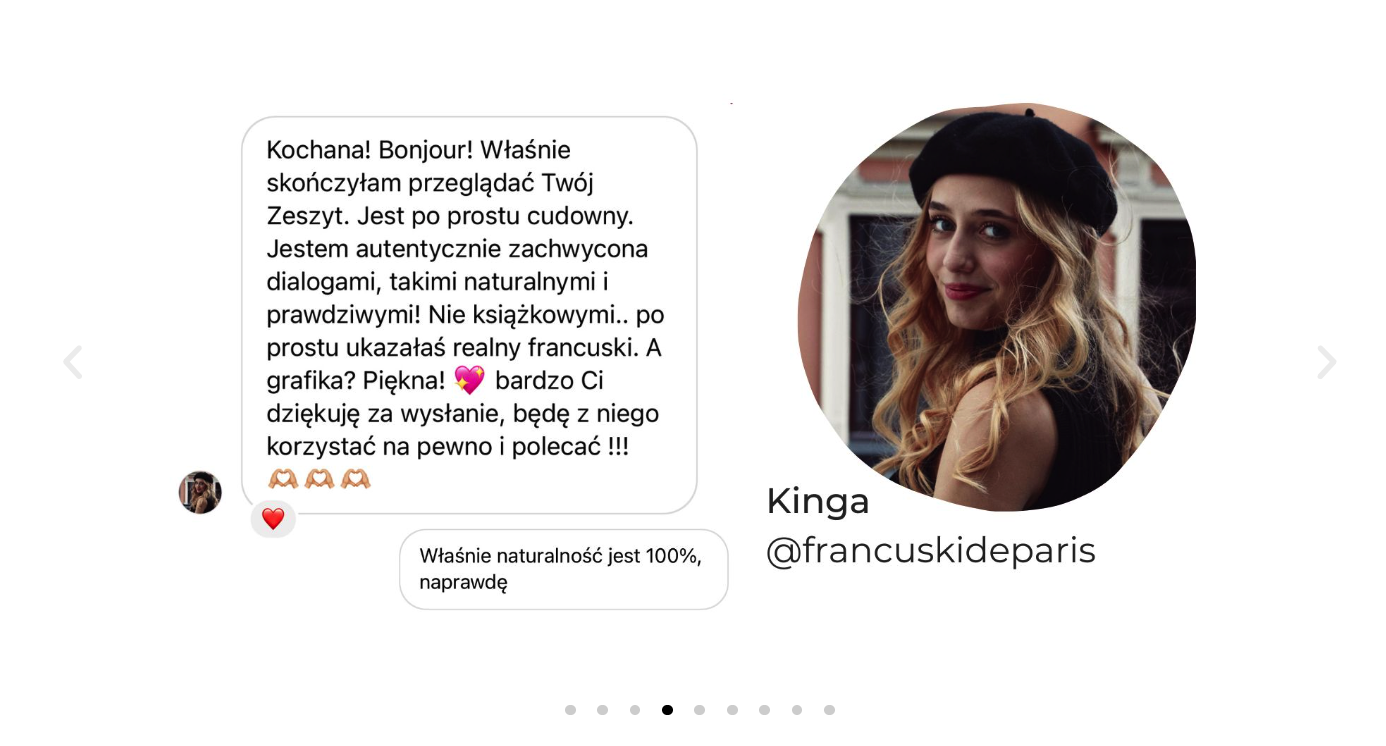Jump to the sixth carousel slide dot

pyautogui.click(x=732, y=710)
